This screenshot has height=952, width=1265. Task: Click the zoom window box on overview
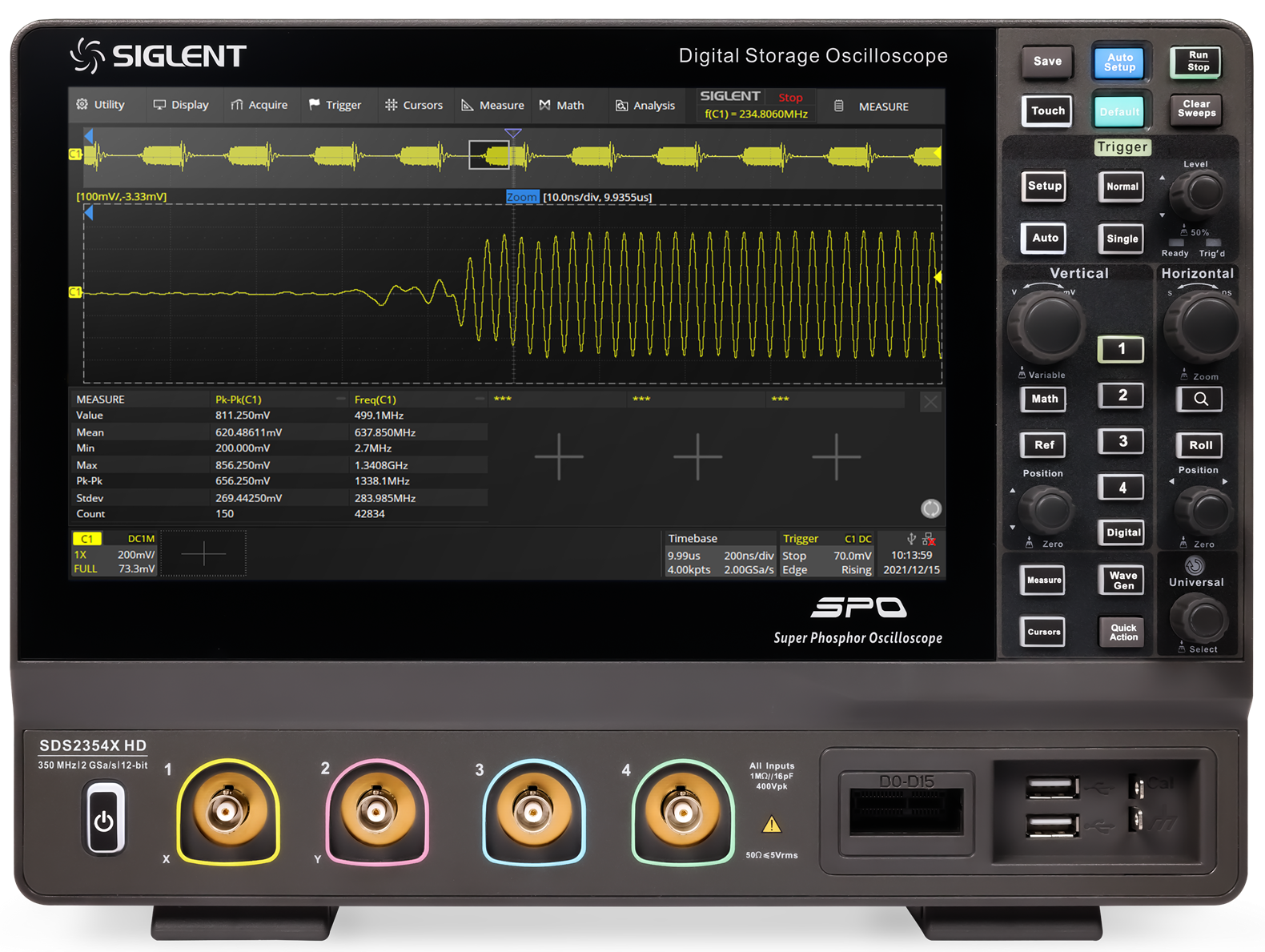click(x=488, y=155)
